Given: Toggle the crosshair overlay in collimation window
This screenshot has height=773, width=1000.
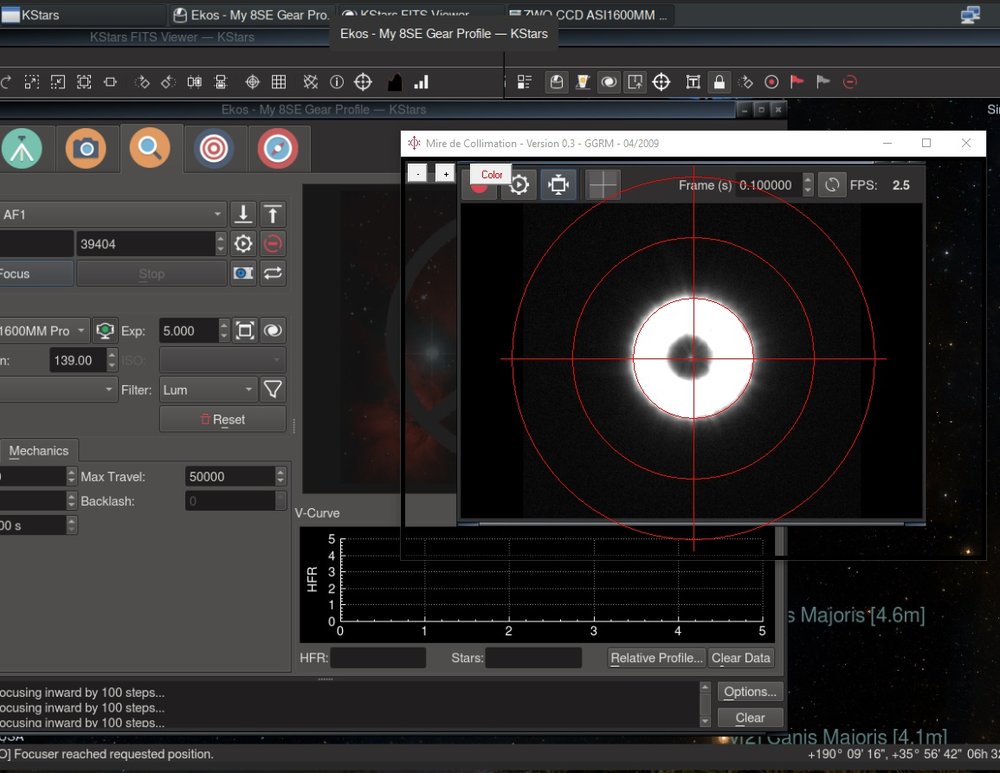Looking at the screenshot, I should coord(602,185).
